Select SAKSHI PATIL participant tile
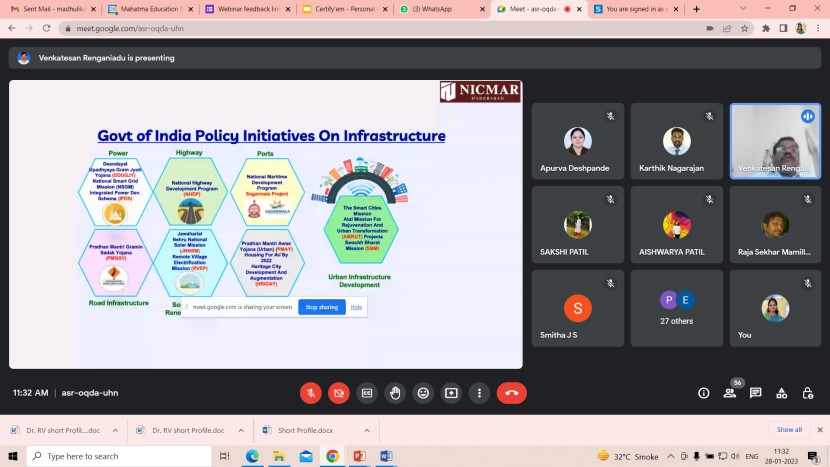This screenshot has width=830, height=467. click(x=578, y=224)
